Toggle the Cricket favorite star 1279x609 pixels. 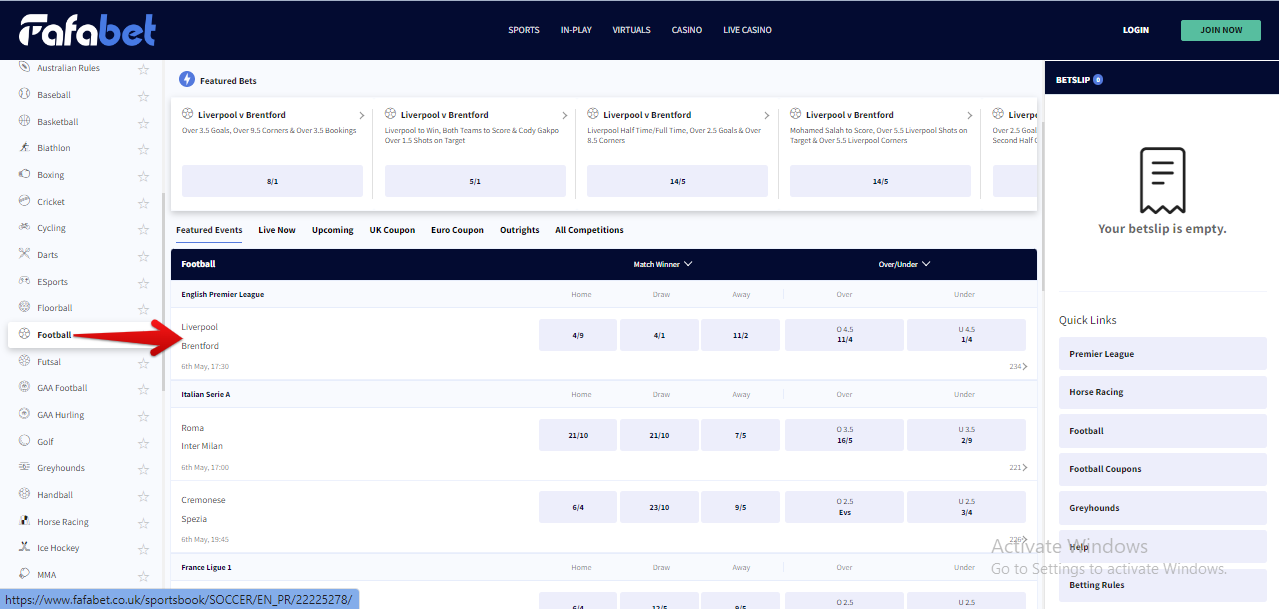143,202
